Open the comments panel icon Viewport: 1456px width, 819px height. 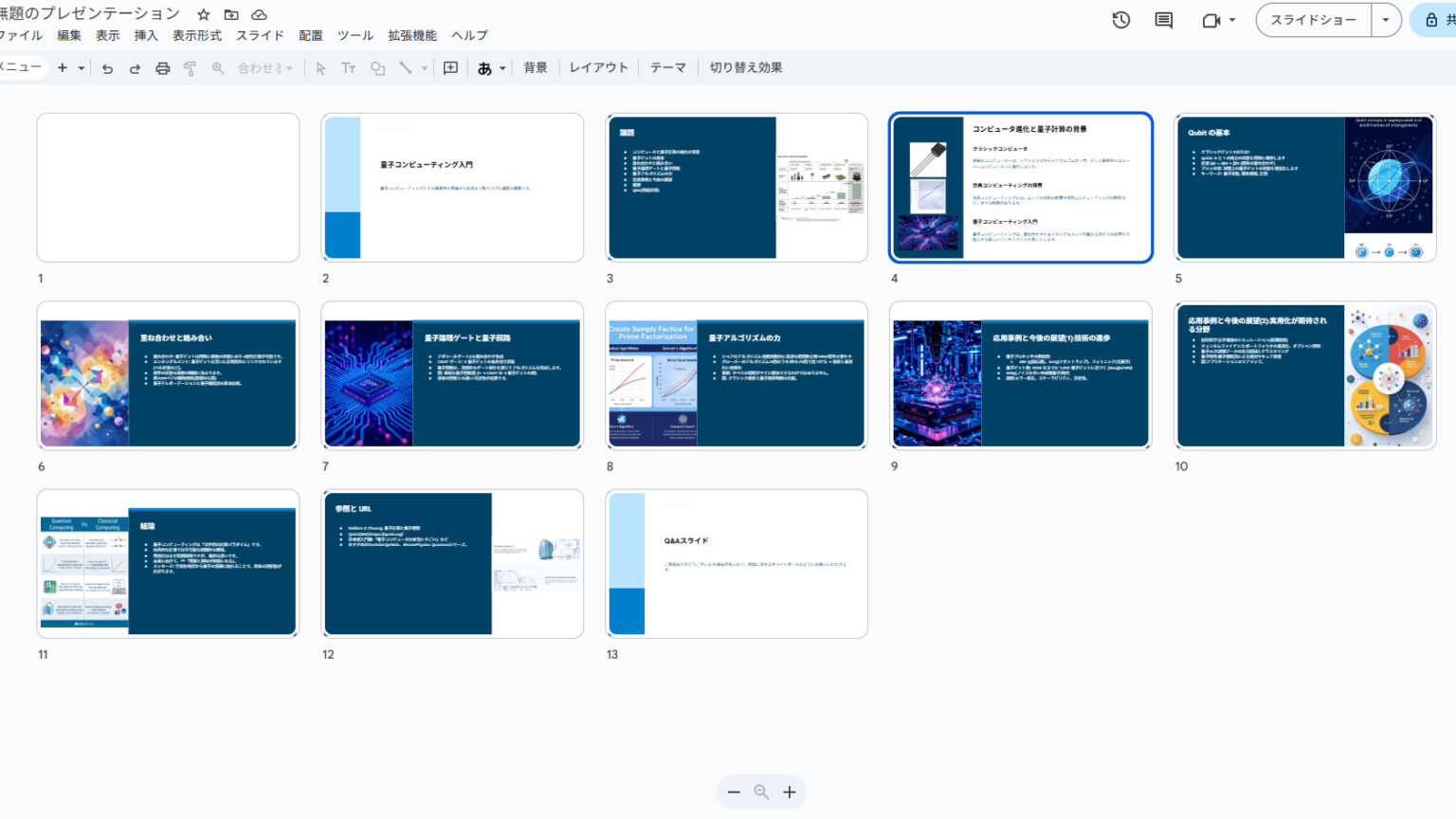(1162, 18)
